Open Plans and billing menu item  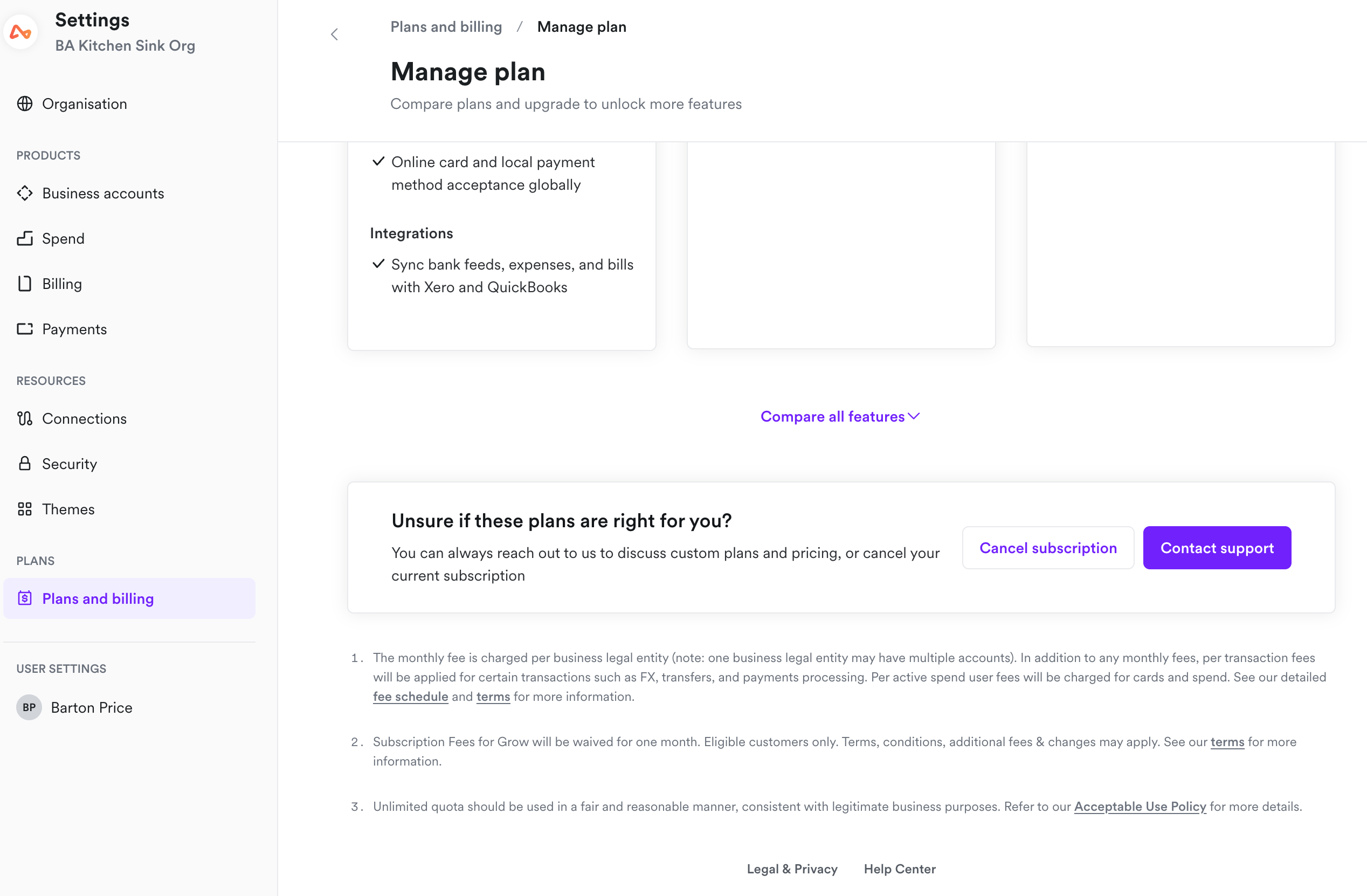tap(129, 598)
